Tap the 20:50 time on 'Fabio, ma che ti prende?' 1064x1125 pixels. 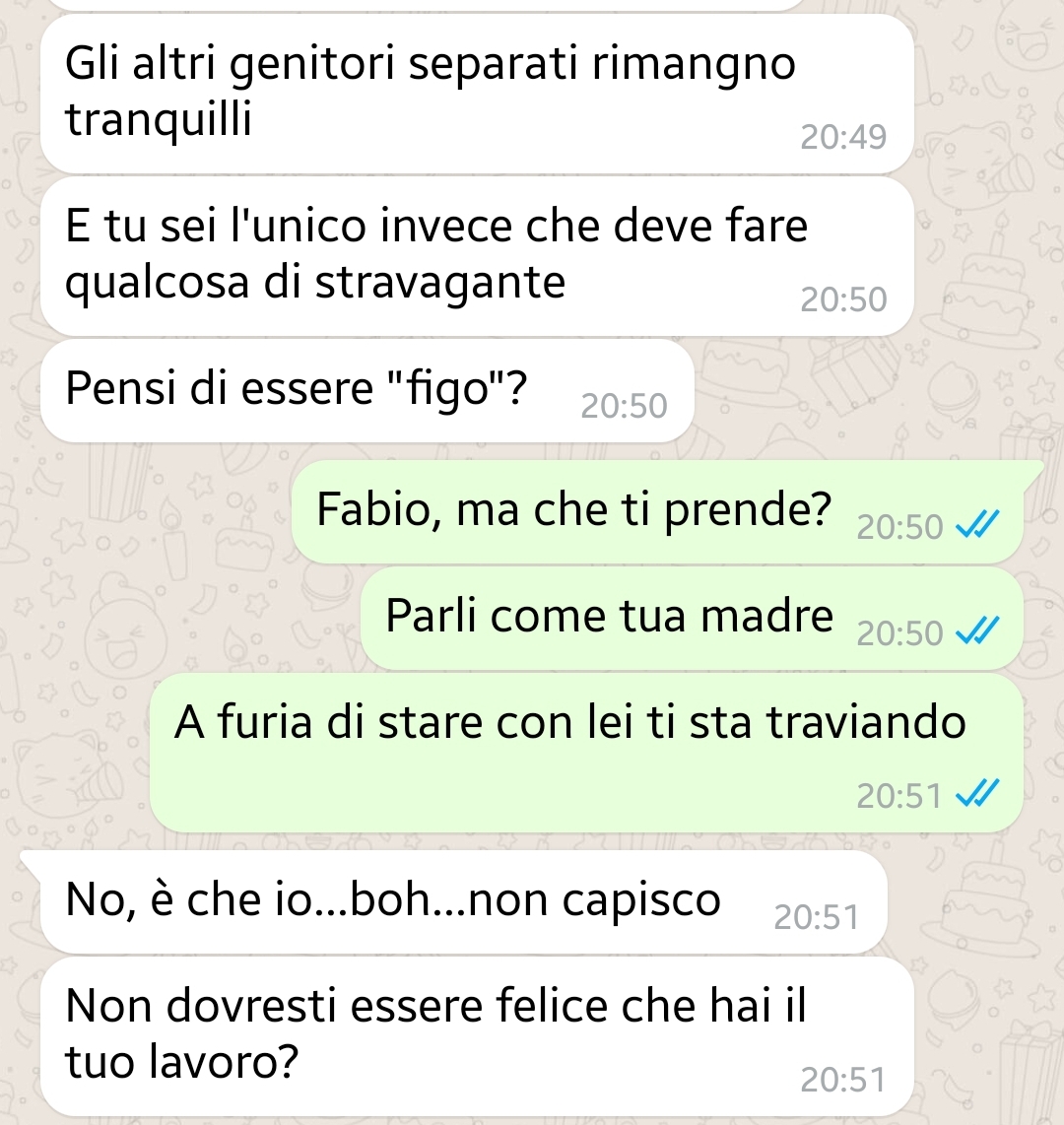(x=899, y=527)
